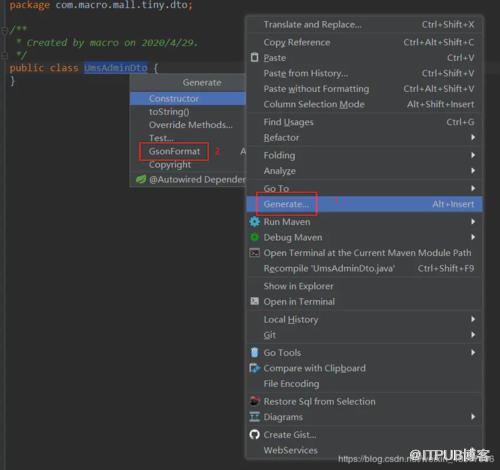
Task: Click the Ctrl+G shortcut beside Find Usages
Action: tap(460, 122)
